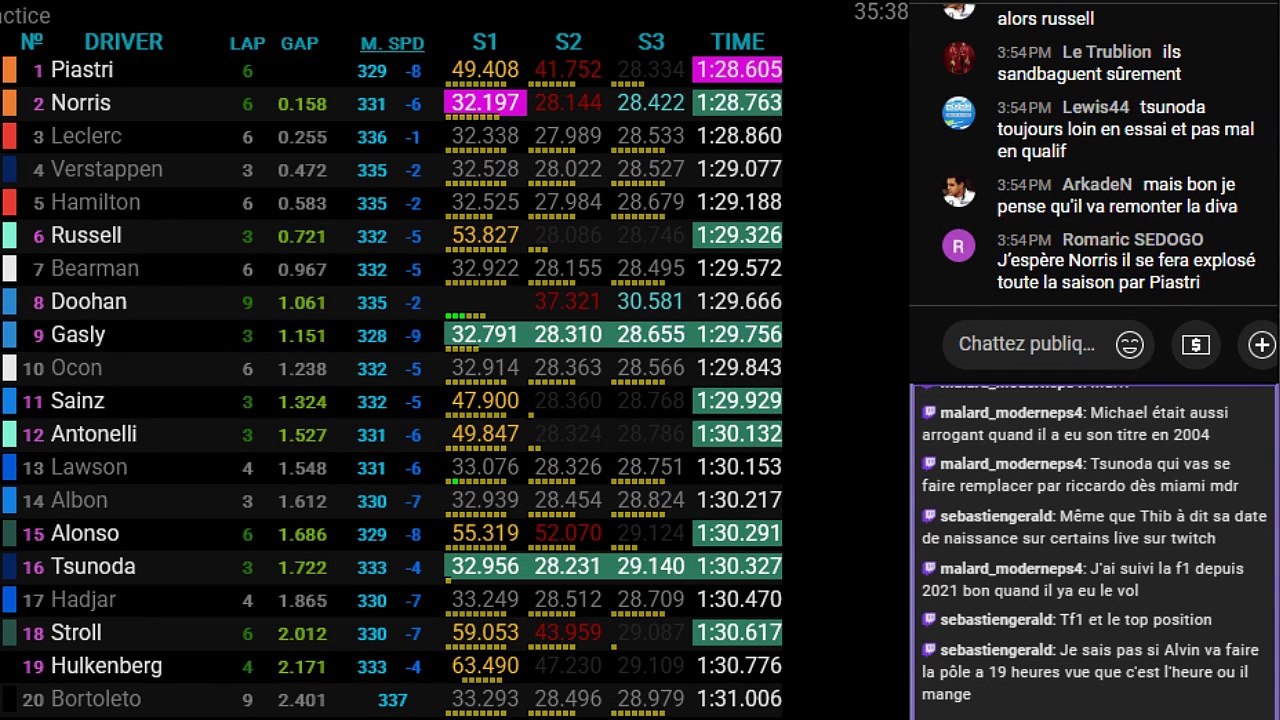
Task: Click Doohan's S2 time 37.321
Action: click(x=568, y=301)
